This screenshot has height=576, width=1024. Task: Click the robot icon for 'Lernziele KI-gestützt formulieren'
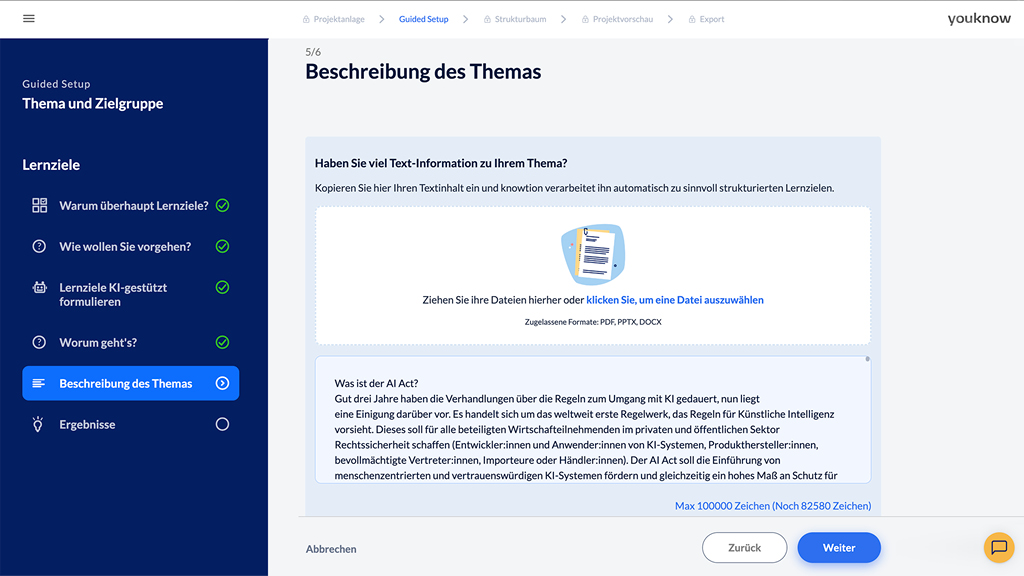point(37,289)
